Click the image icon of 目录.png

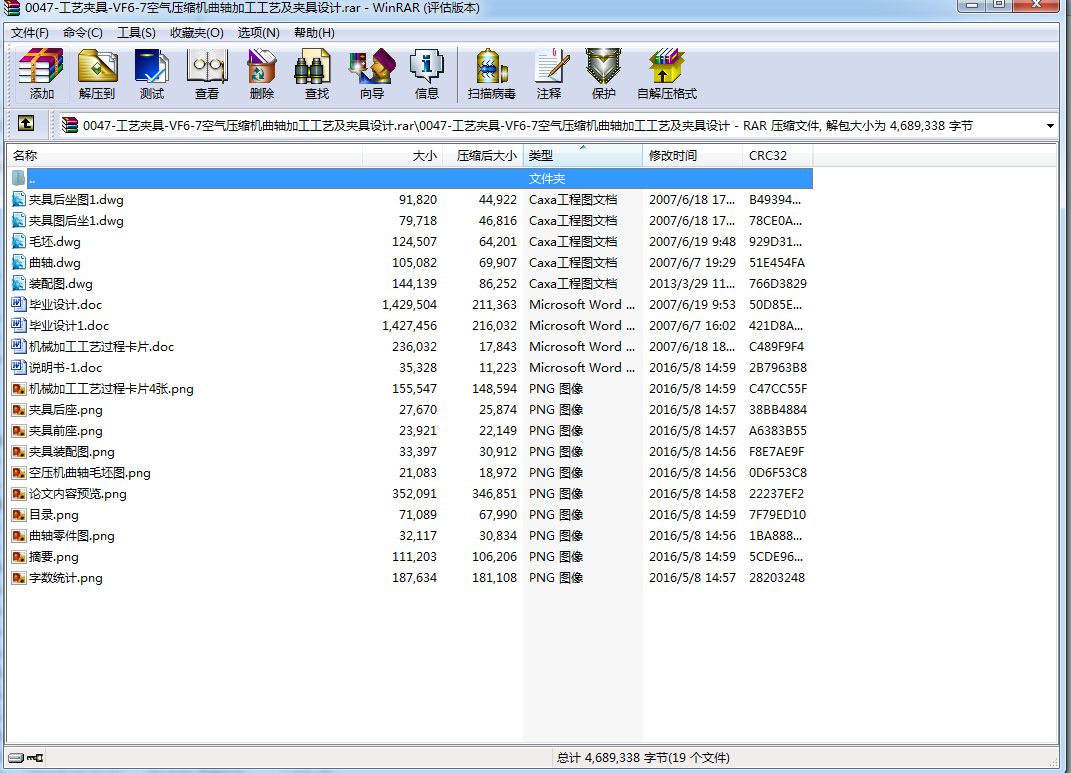[18, 515]
